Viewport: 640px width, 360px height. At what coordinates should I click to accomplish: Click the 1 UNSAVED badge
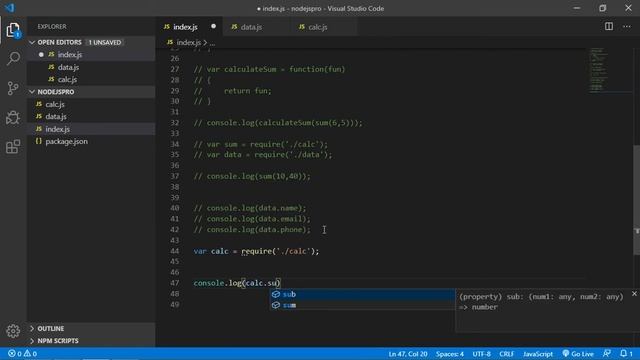(x=105, y=42)
